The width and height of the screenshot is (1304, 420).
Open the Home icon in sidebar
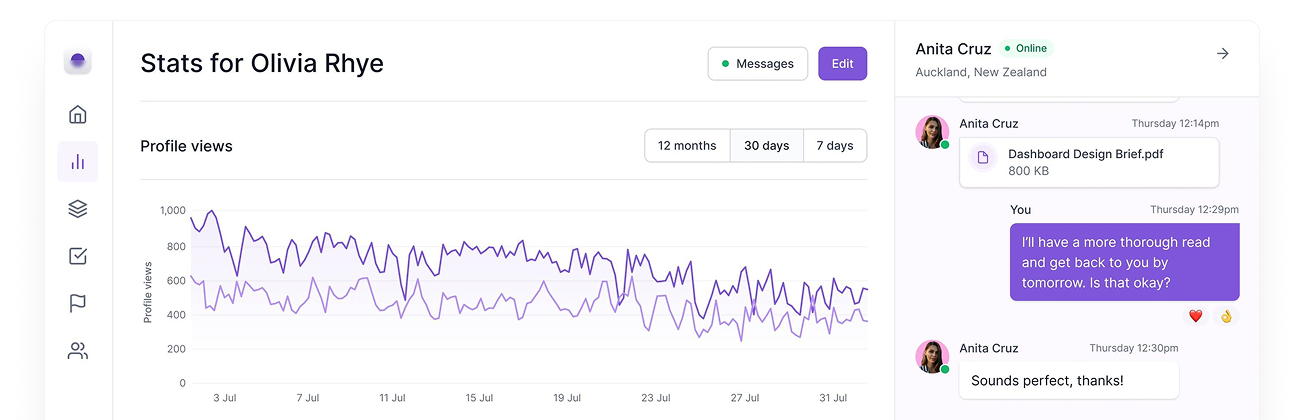[x=78, y=114]
